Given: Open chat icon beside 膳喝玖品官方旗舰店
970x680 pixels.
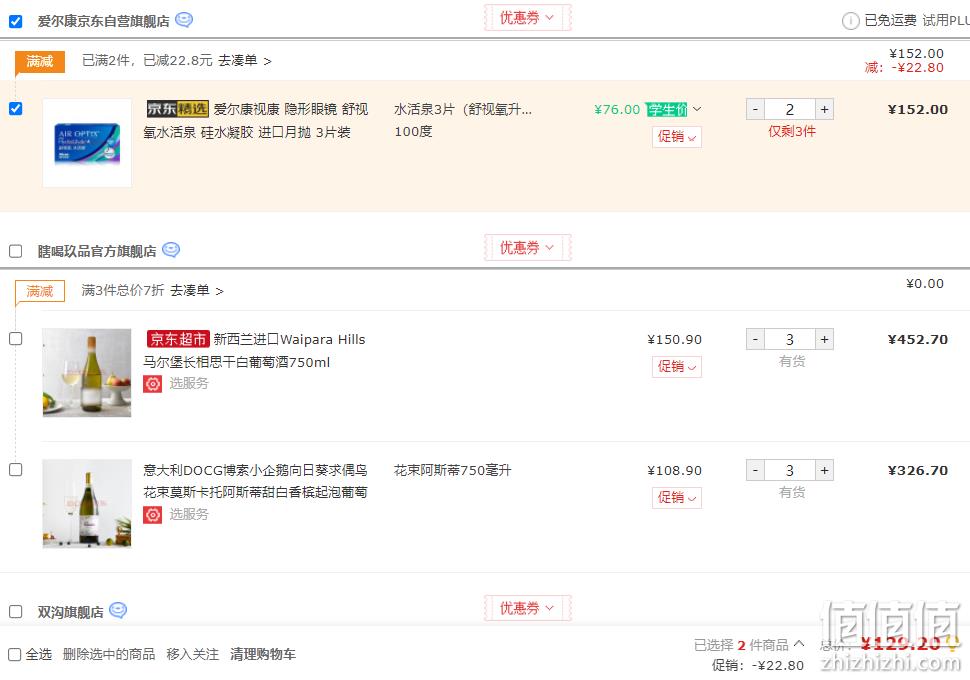Looking at the screenshot, I should pyautogui.click(x=171, y=250).
